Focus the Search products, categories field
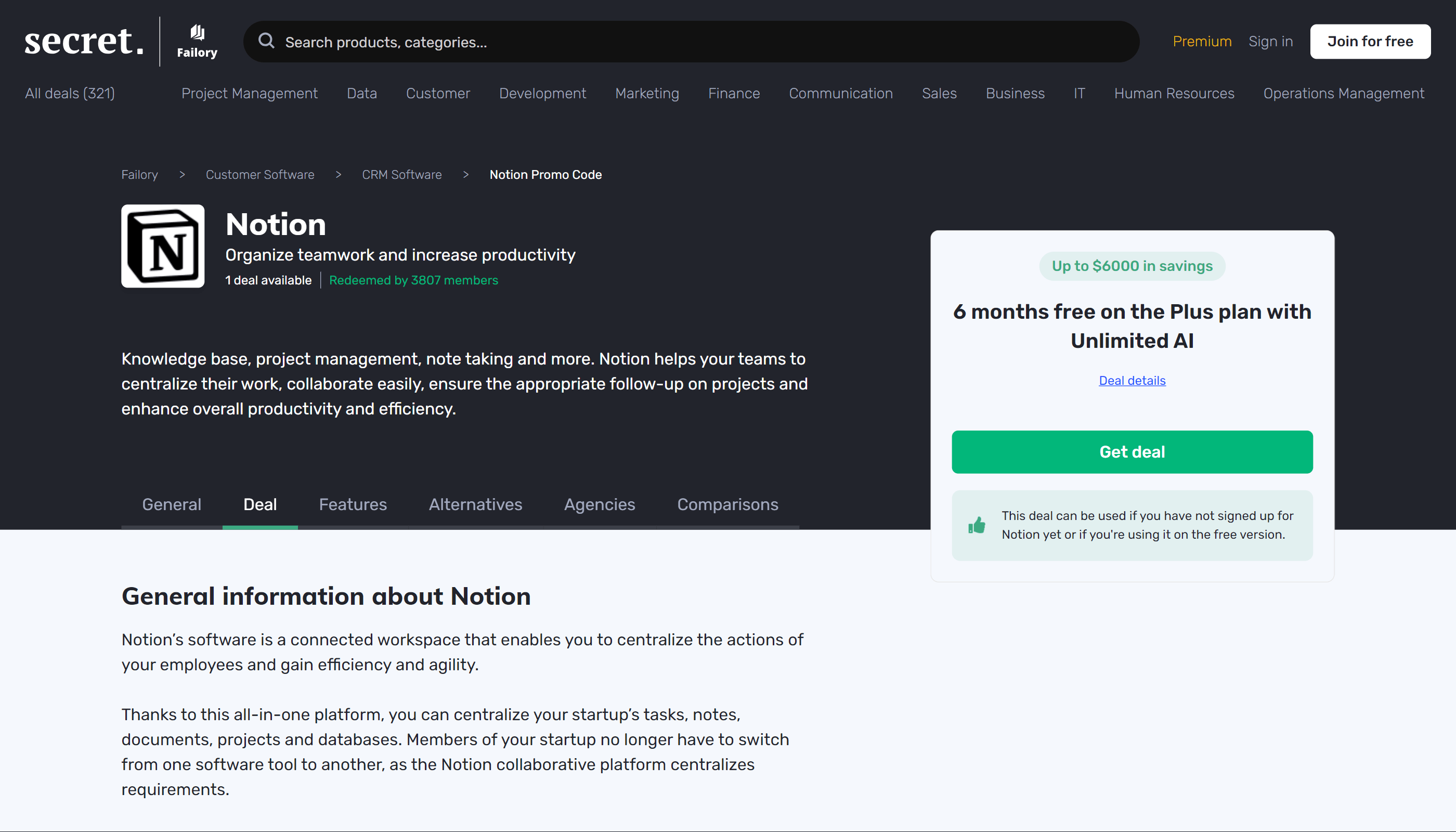This screenshot has height=832, width=1456. tap(692, 42)
